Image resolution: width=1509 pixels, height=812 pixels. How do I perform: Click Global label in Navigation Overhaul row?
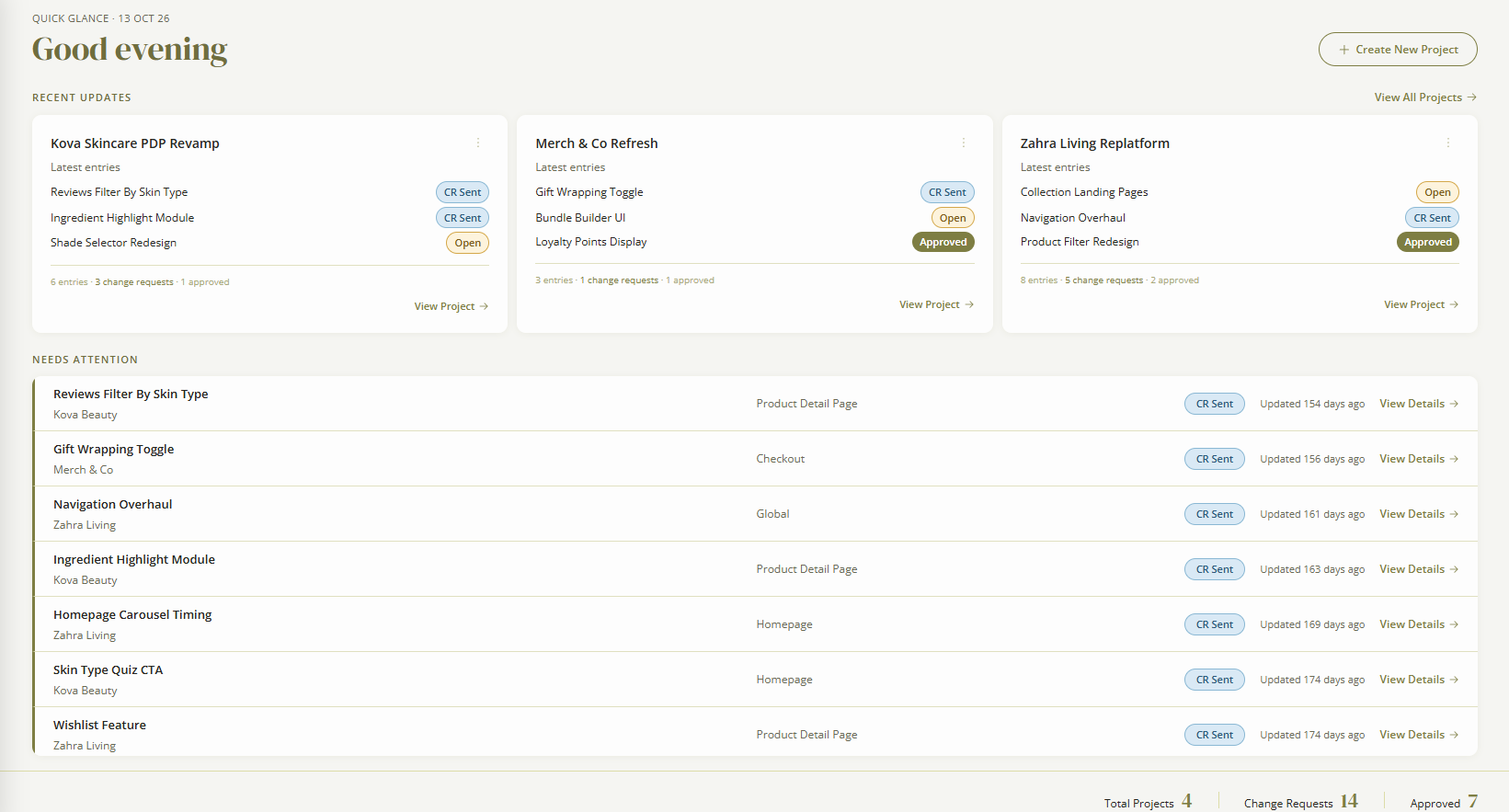tap(773, 514)
